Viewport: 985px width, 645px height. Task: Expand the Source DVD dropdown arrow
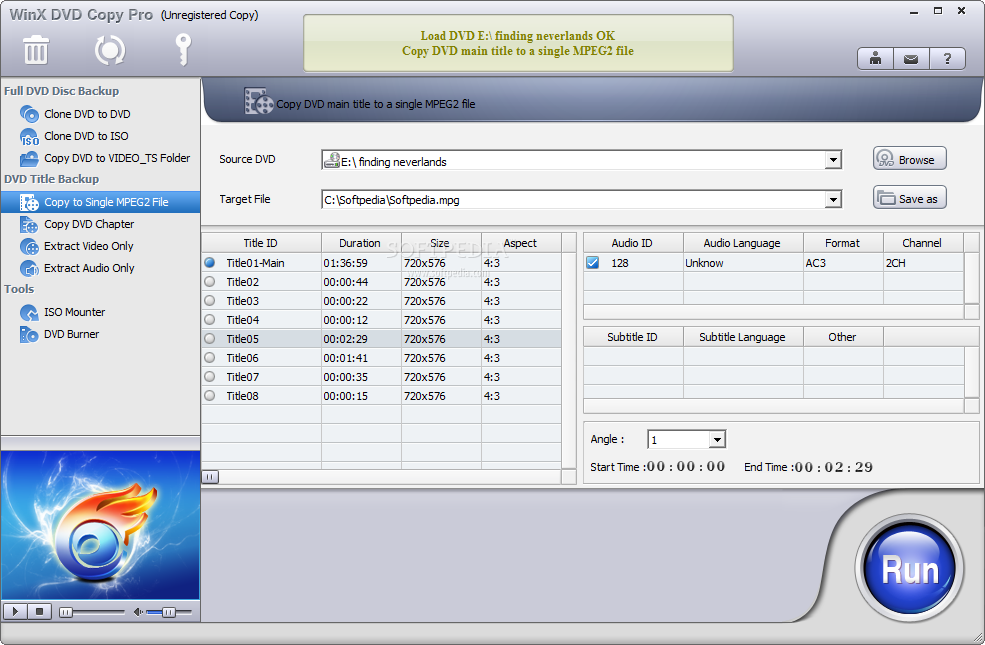(x=833, y=160)
